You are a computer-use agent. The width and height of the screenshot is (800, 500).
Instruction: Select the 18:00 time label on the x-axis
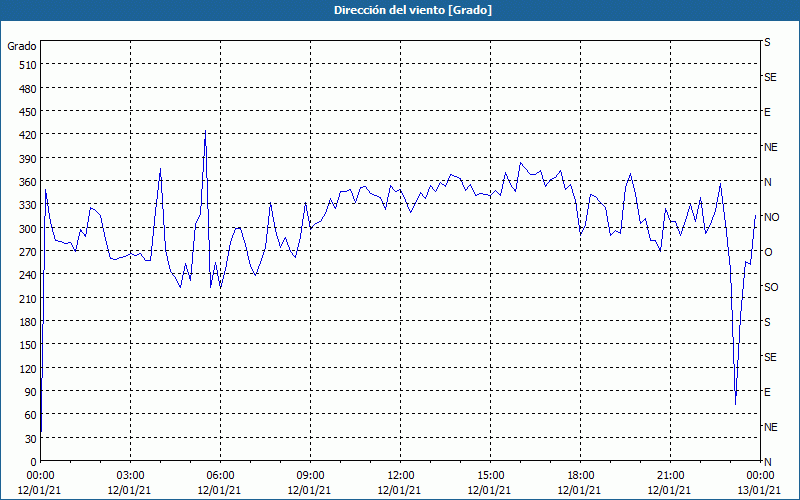(x=580, y=476)
